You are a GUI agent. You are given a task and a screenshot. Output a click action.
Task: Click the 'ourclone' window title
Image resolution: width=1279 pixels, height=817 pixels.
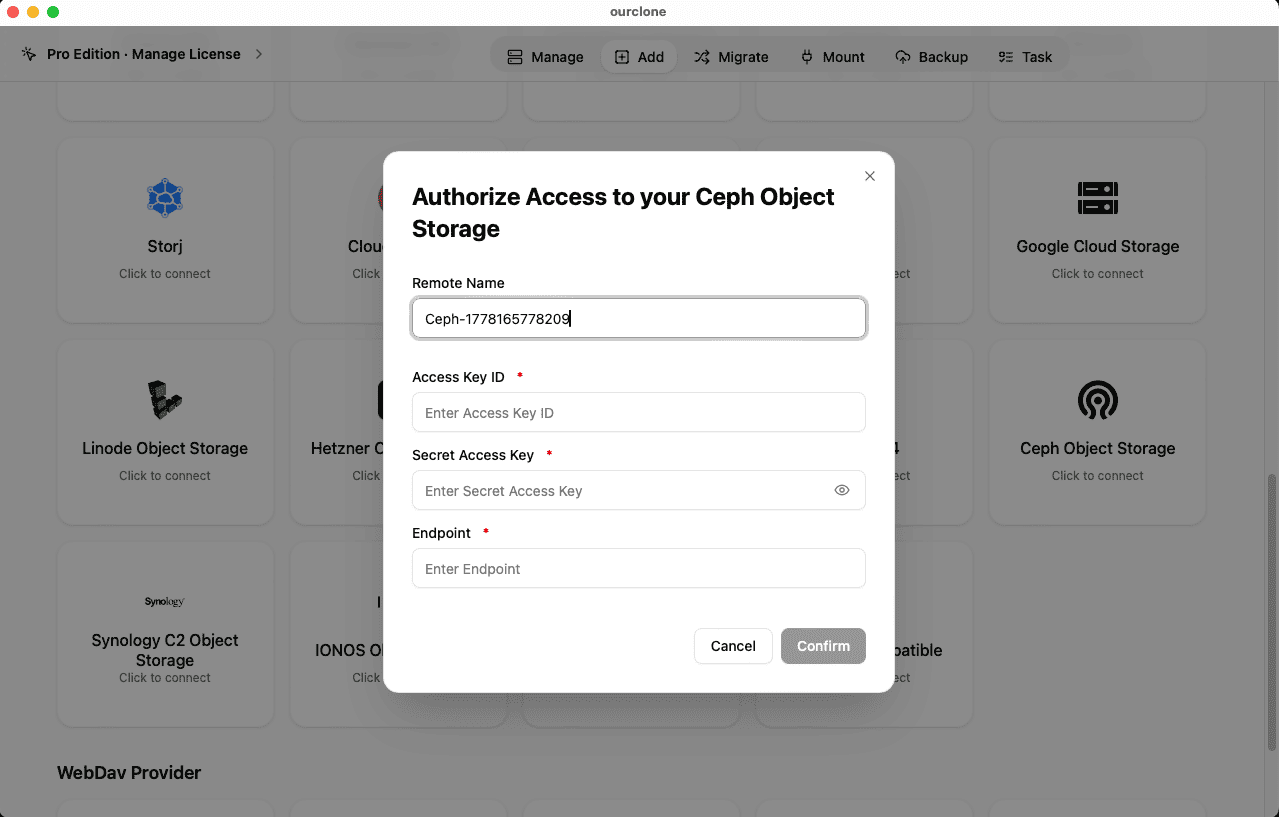638,12
